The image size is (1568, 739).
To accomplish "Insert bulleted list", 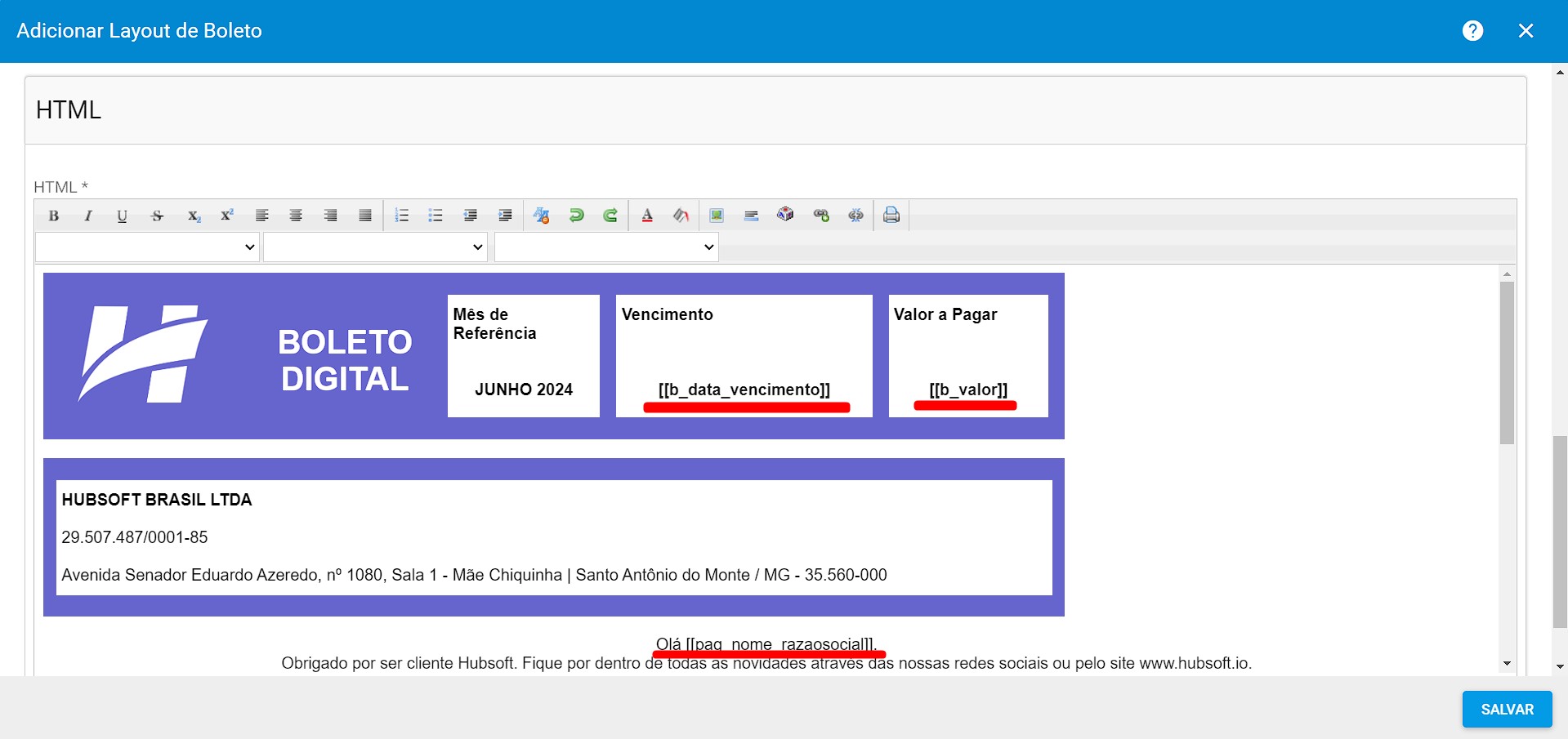I will point(436,216).
